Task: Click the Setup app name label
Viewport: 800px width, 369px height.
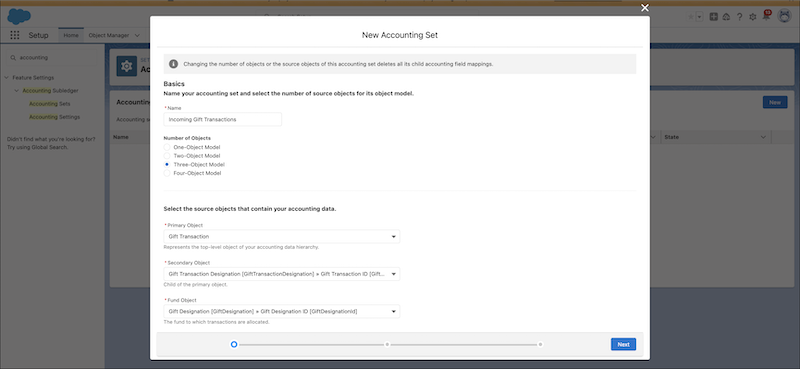Action: [38, 35]
